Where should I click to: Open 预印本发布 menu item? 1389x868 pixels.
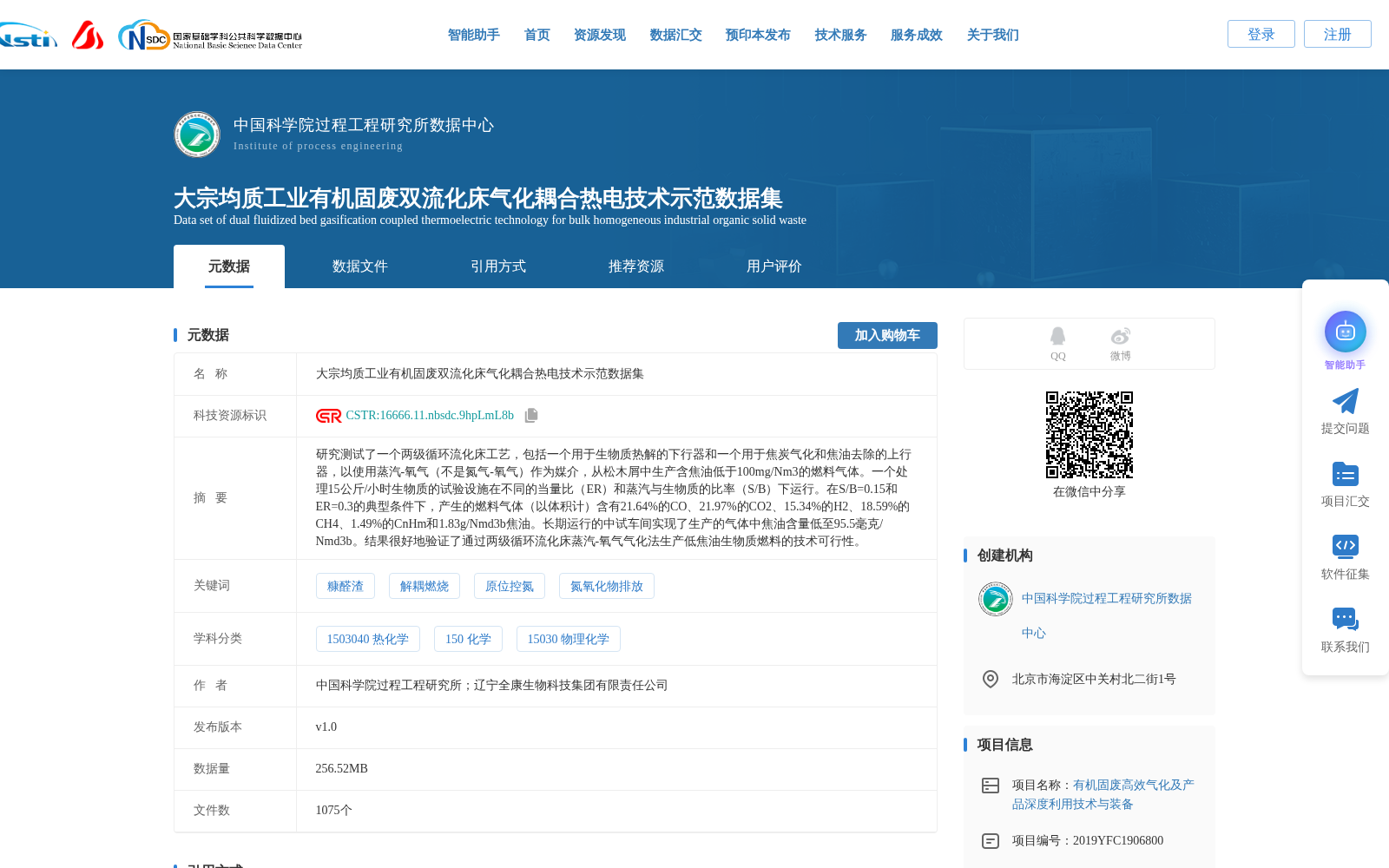[x=758, y=35]
